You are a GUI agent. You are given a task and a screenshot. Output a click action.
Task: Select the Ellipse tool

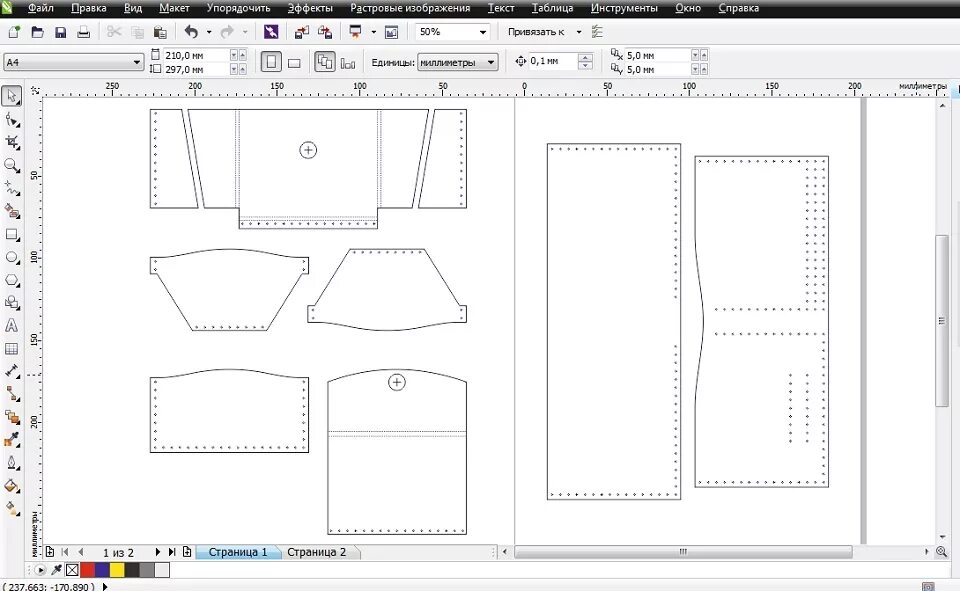tap(12, 257)
